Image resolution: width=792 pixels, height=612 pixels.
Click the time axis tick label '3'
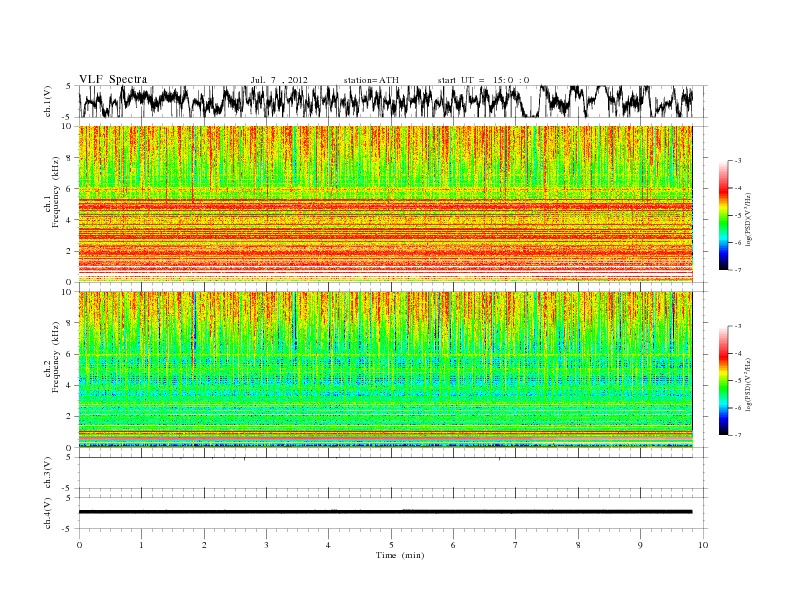[x=267, y=545]
